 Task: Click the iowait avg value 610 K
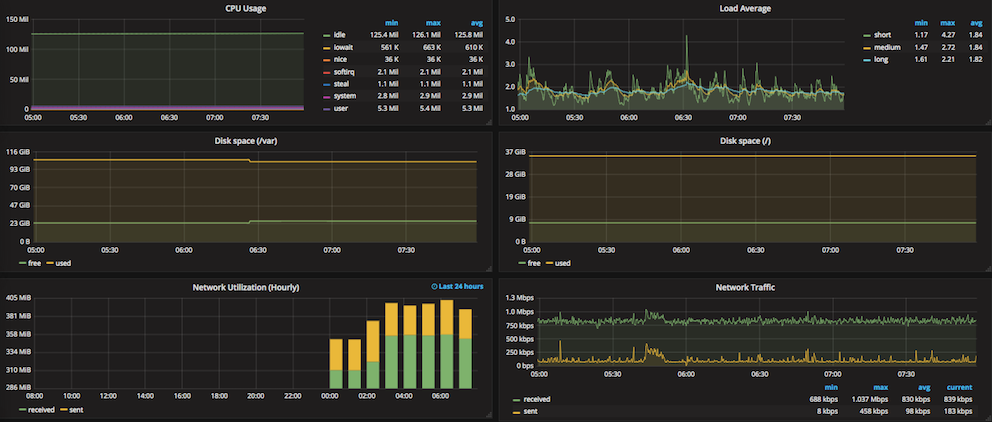coord(473,47)
